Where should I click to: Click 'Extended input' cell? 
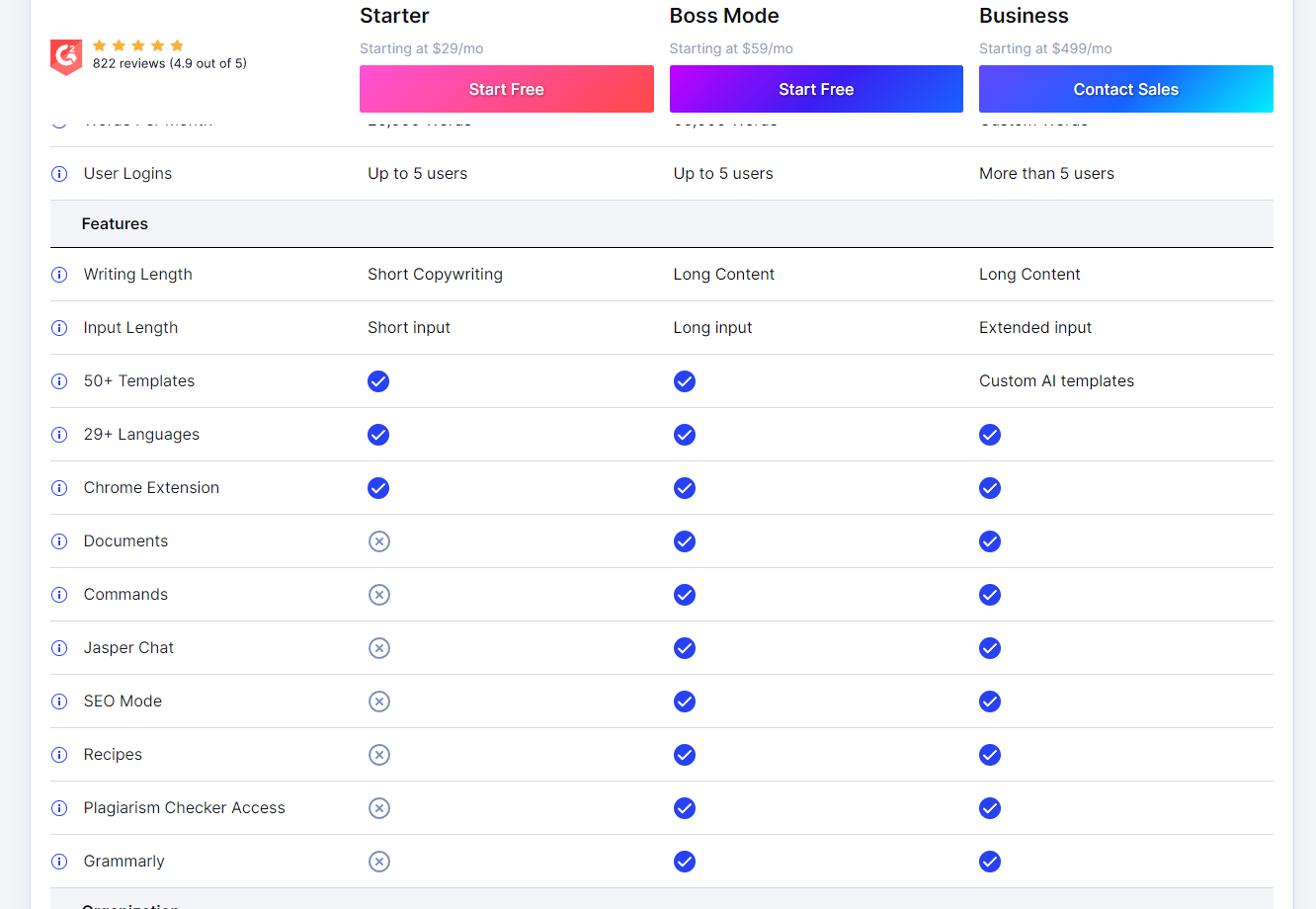coord(1035,328)
